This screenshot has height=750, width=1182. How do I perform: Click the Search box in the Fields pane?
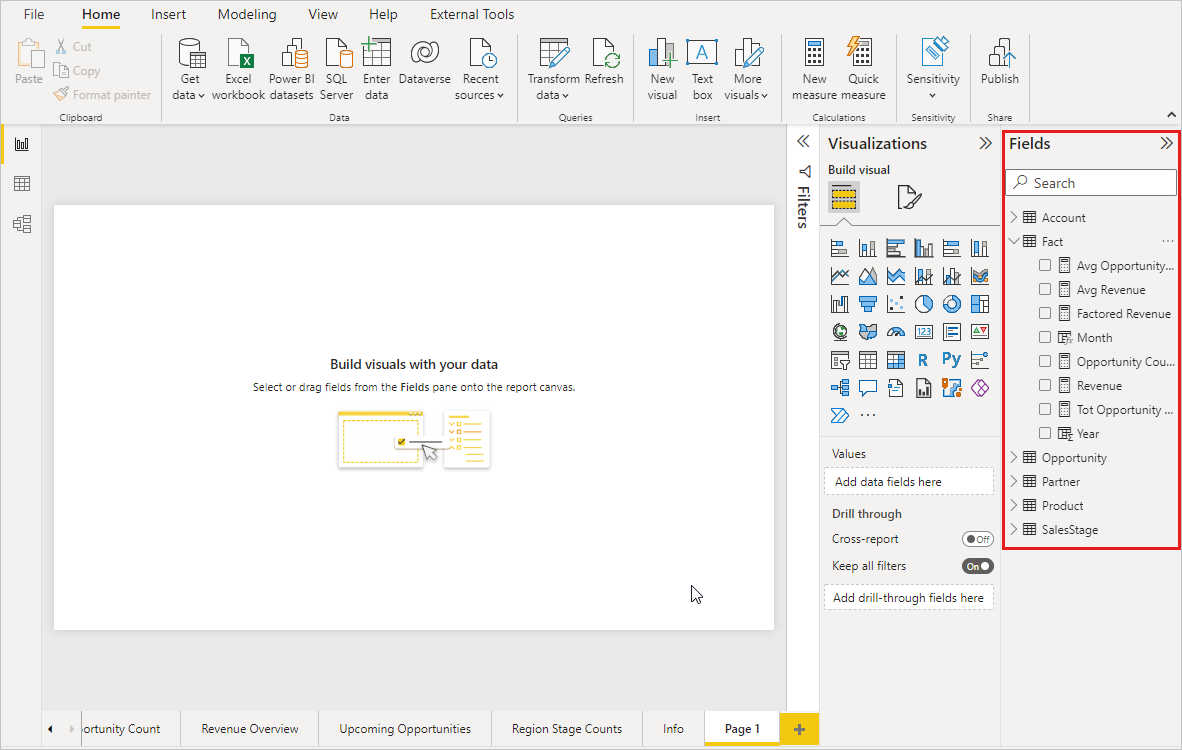[1090, 182]
